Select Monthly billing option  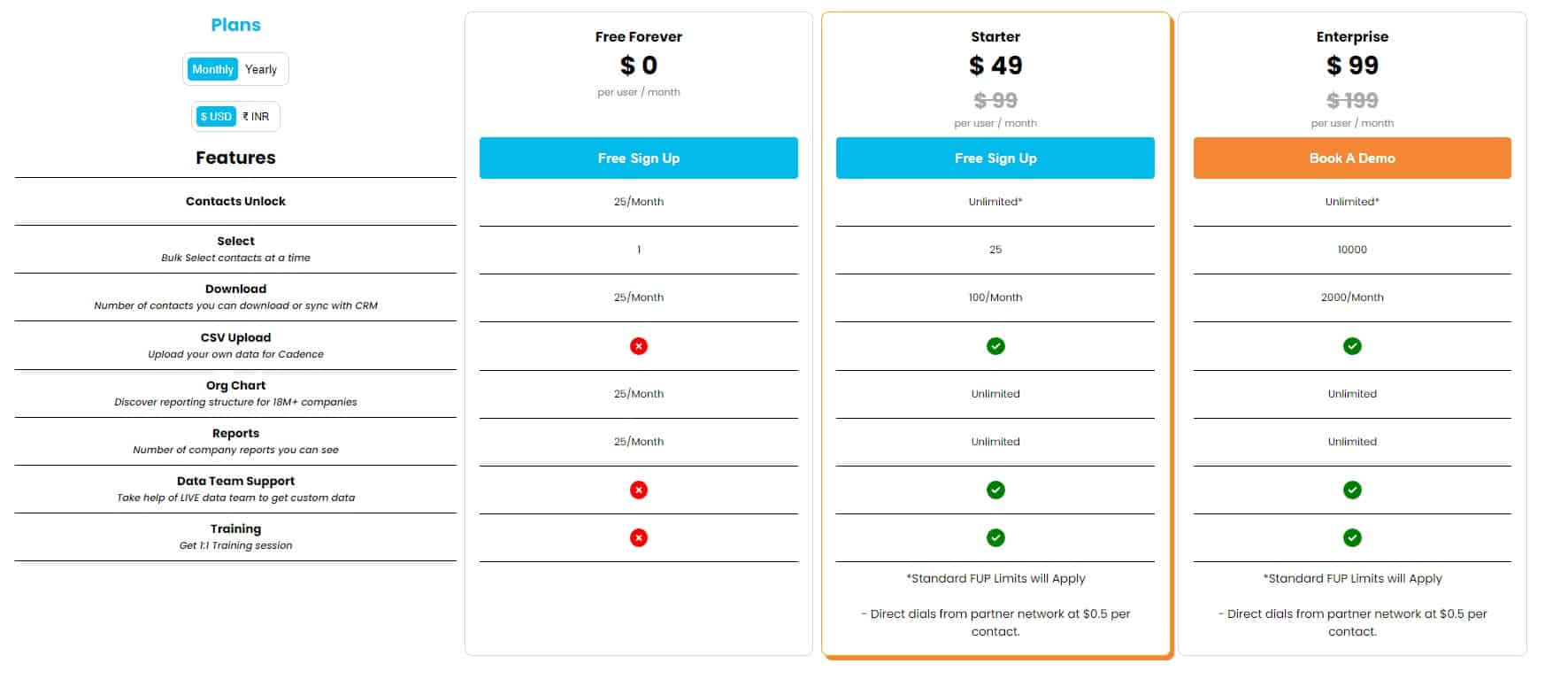(x=213, y=69)
